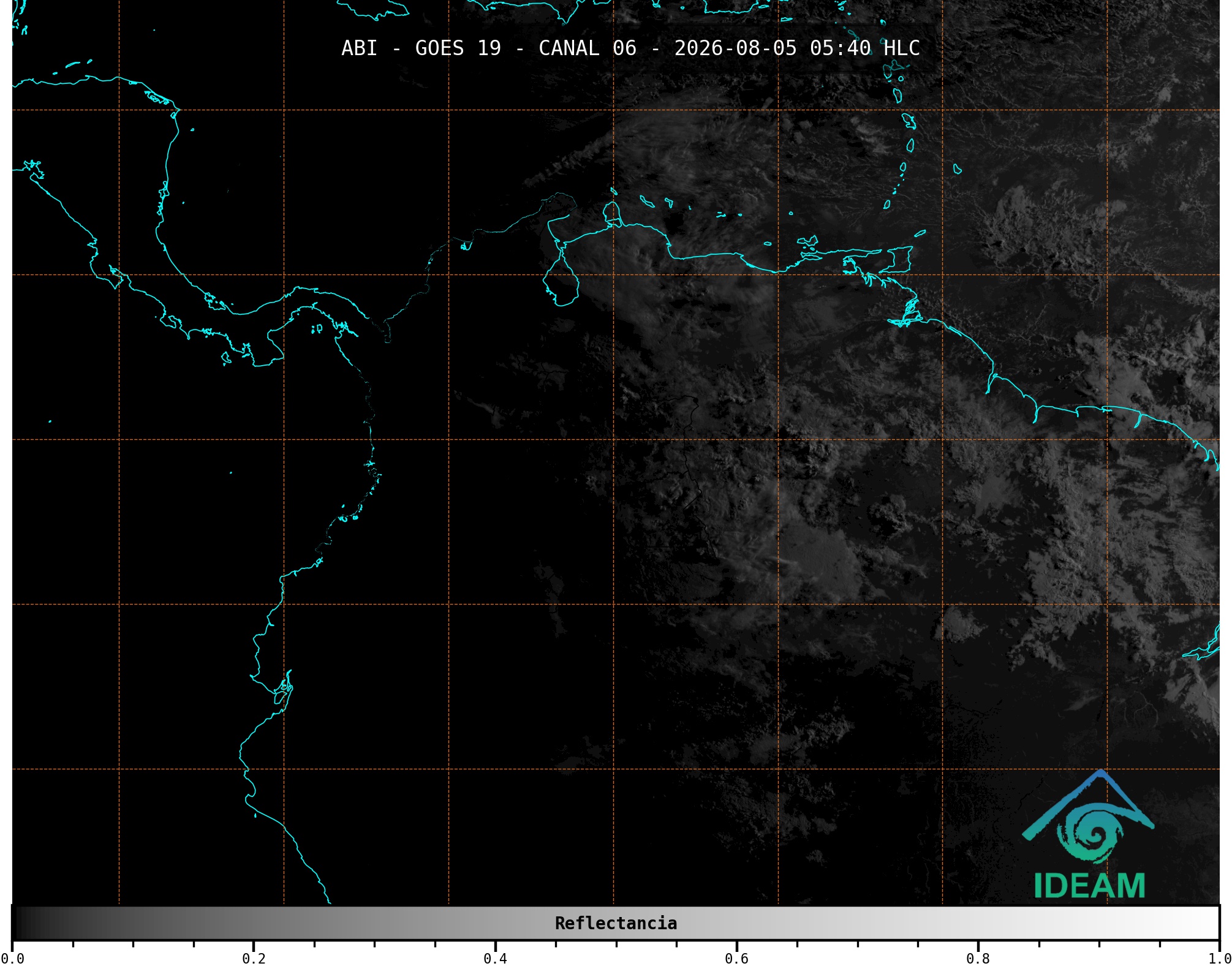
Task: Click the image title text 'ABI - GOES 19 - CANAL 06'
Action: click(x=489, y=48)
